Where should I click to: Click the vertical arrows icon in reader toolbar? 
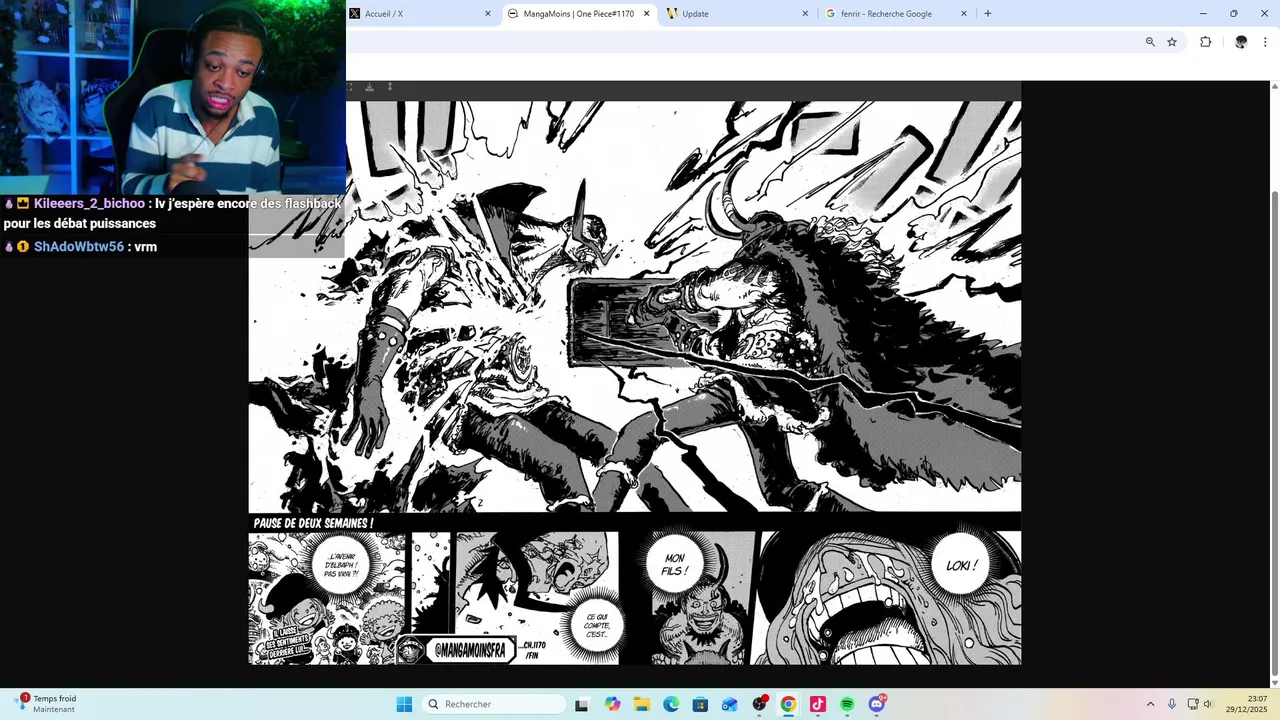390,87
